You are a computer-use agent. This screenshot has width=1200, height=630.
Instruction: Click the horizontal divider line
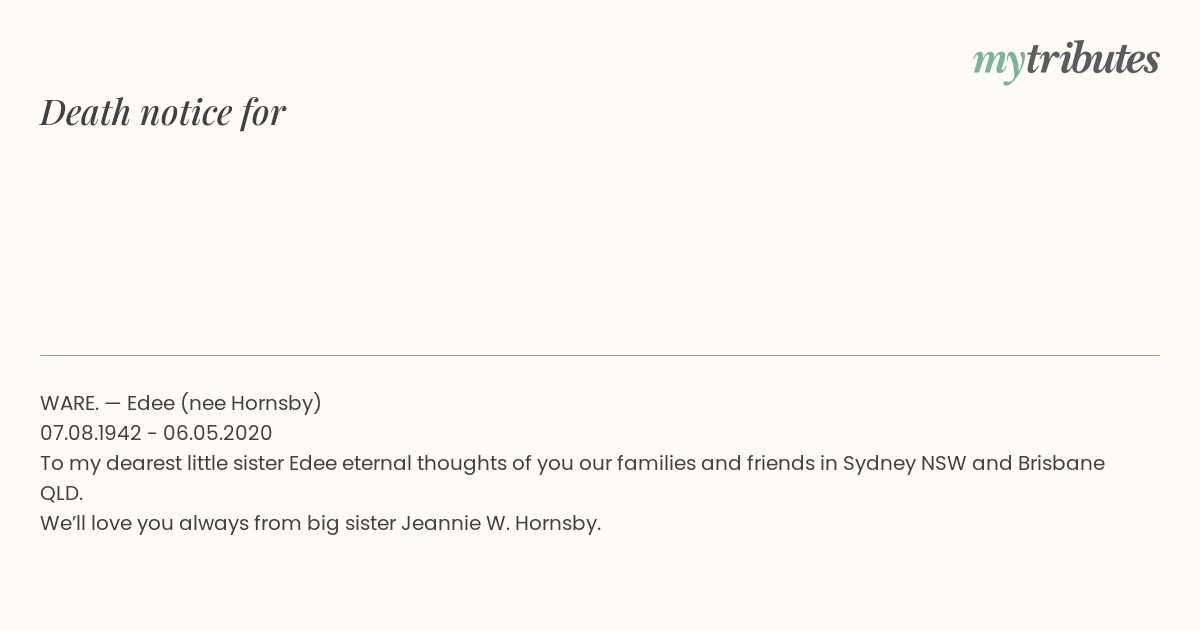(600, 355)
